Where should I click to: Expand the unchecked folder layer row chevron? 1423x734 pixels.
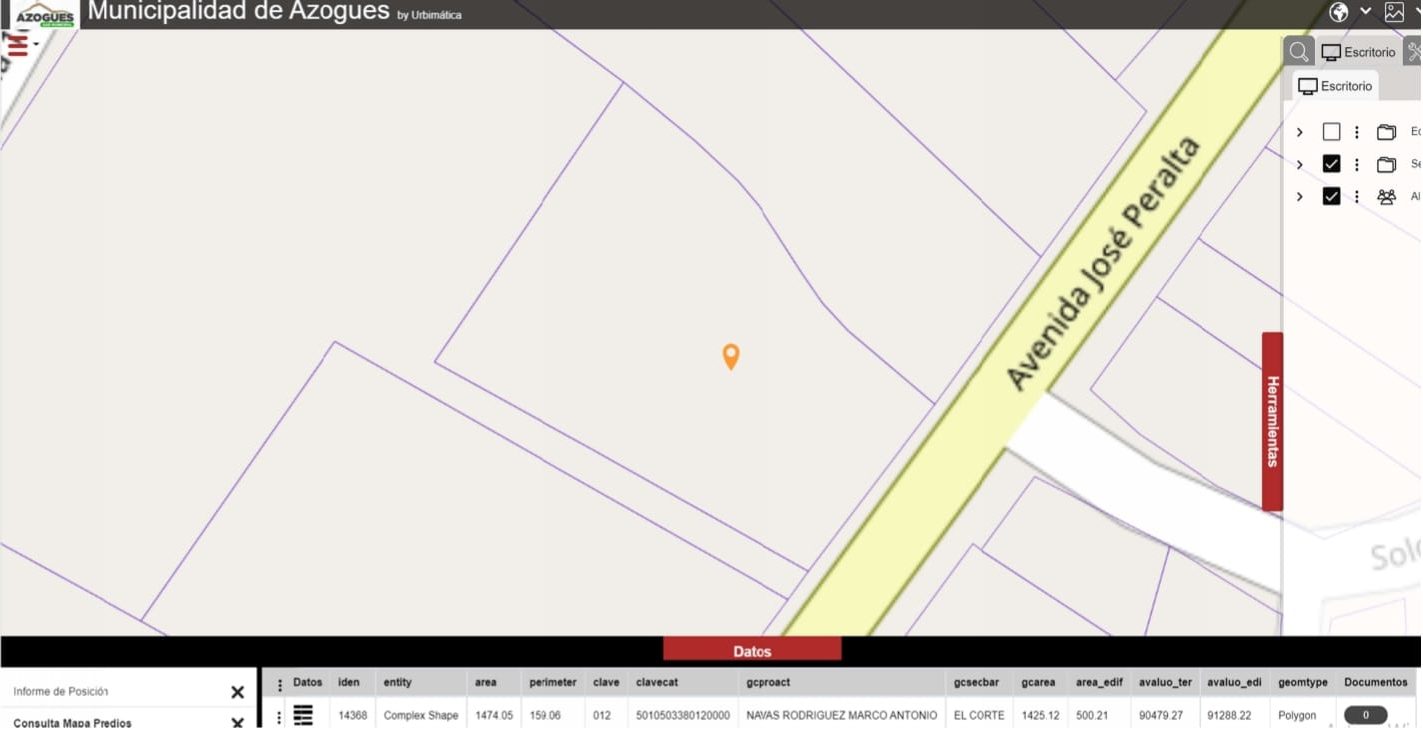[x=1299, y=132]
